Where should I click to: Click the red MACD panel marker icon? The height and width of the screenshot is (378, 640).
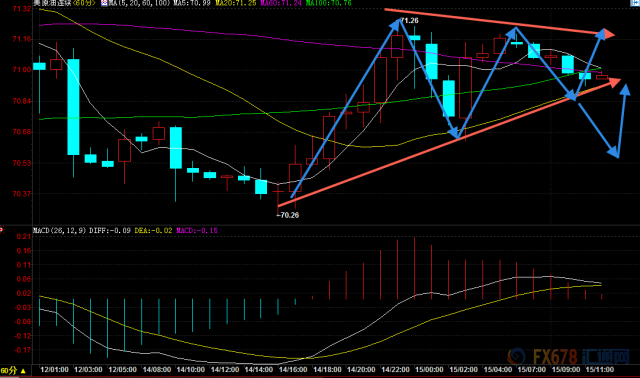(x=2, y=230)
